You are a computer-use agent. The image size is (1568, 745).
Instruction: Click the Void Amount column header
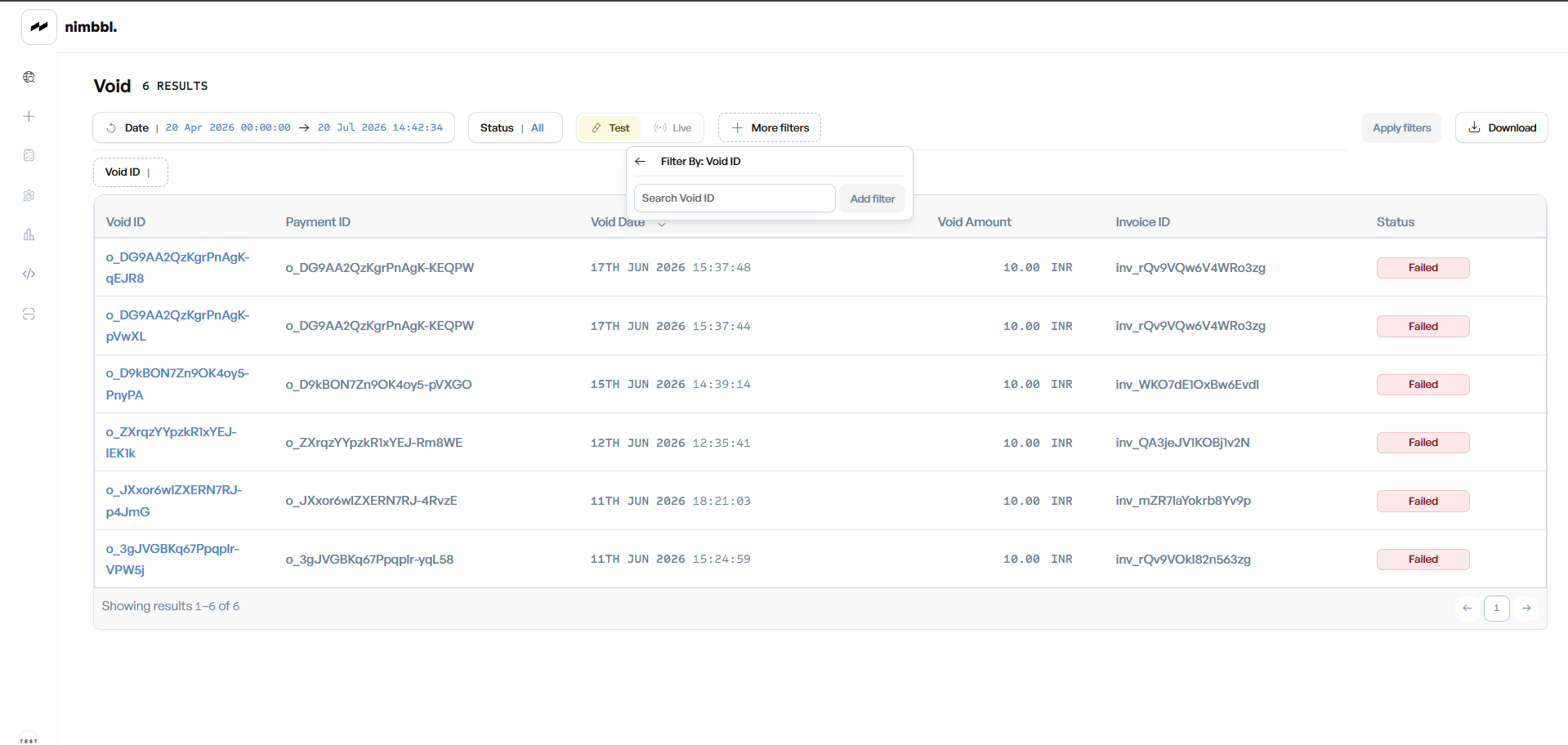[974, 222]
